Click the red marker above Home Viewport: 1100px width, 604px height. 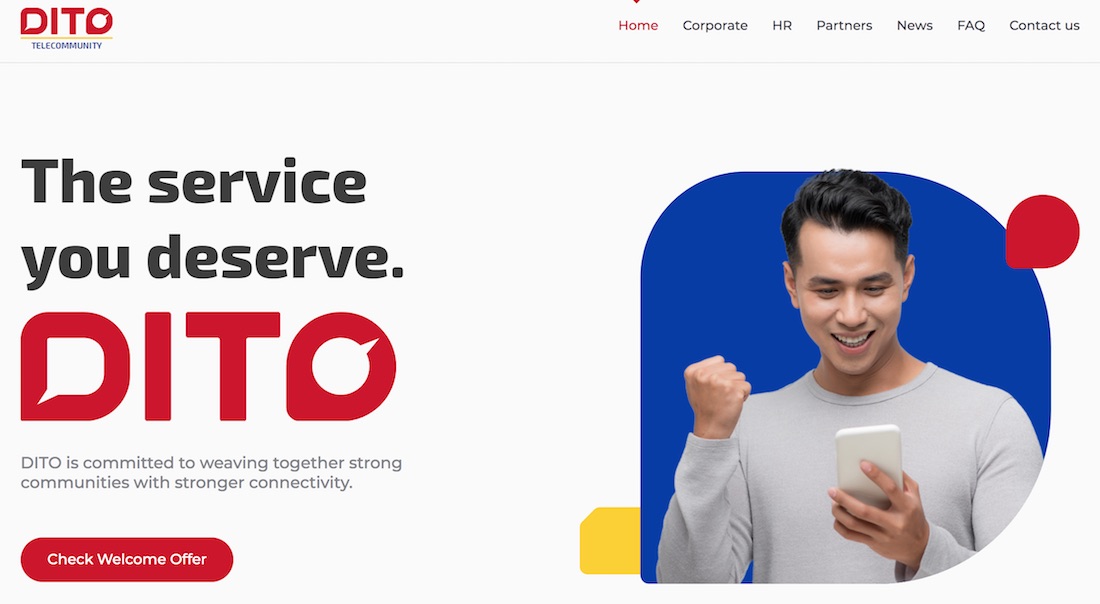click(636, 2)
